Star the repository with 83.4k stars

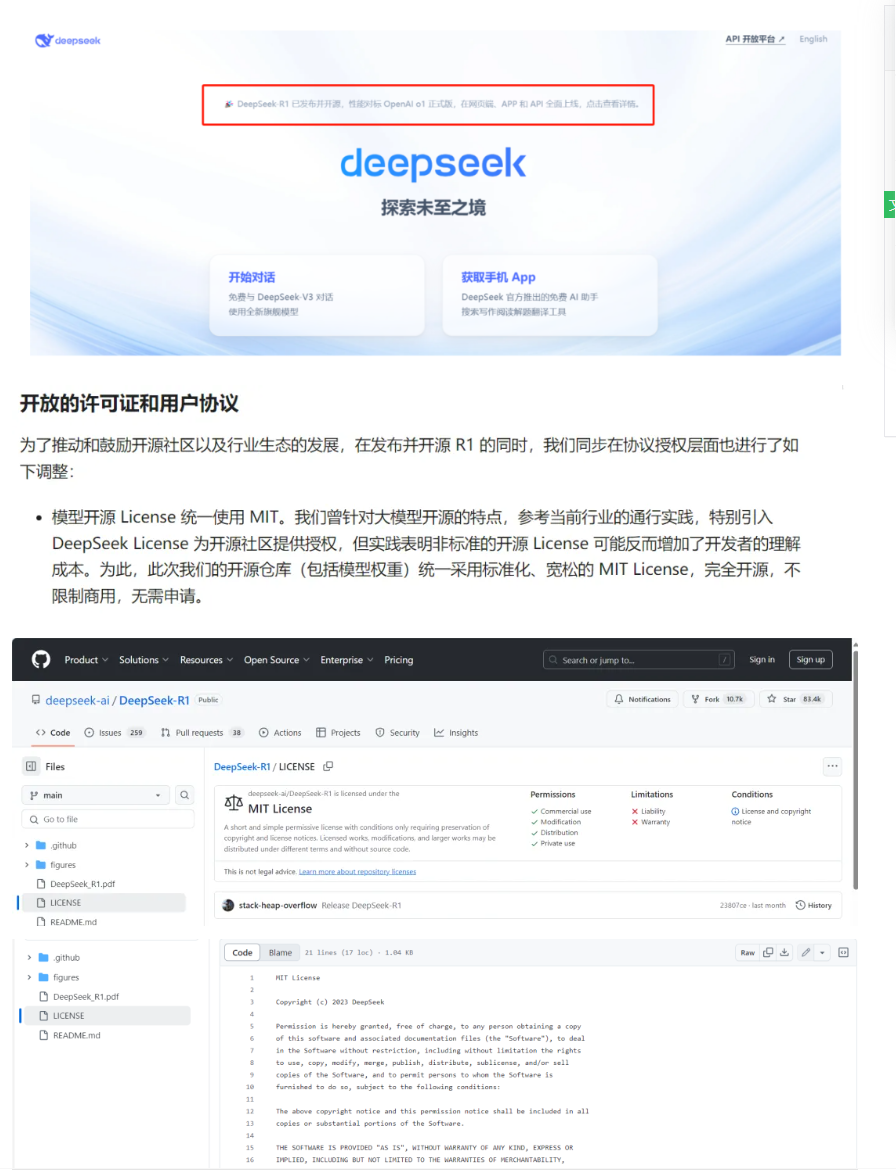(796, 699)
